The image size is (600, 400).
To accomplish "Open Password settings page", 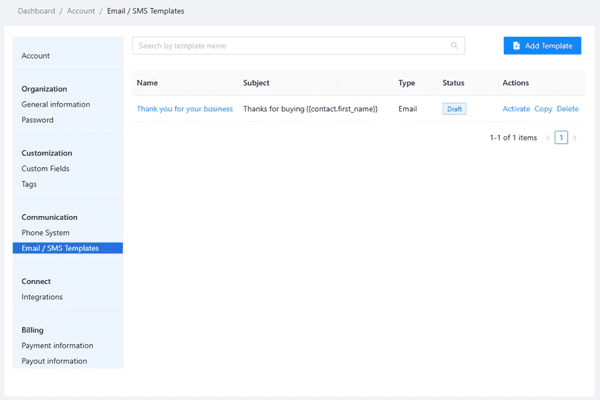I will coord(38,120).
